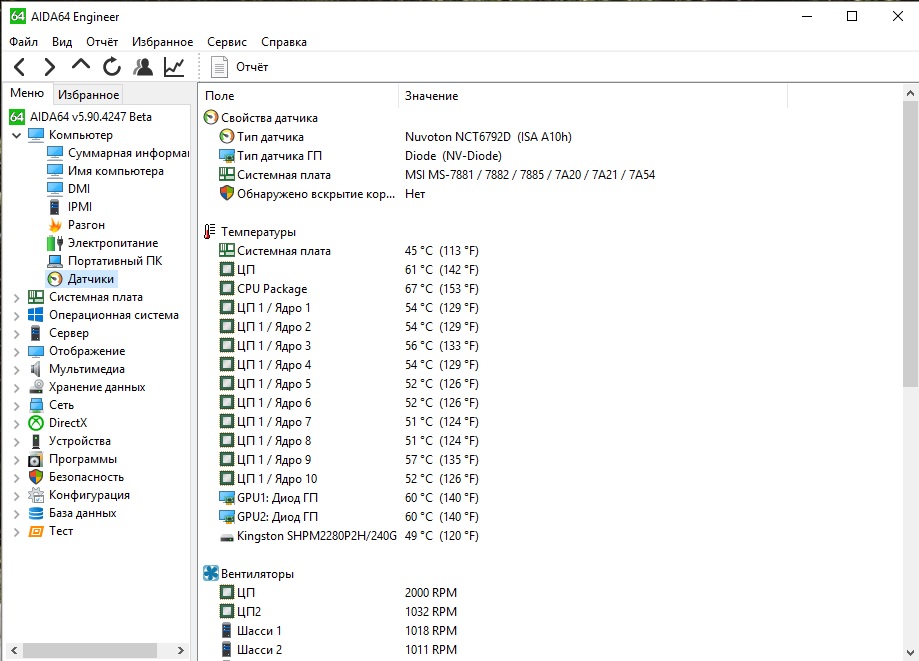The height and width of the screenshot is (661, 919).
Task: Click the Безопасность shield icon
Action: click(x=36, y=477)
